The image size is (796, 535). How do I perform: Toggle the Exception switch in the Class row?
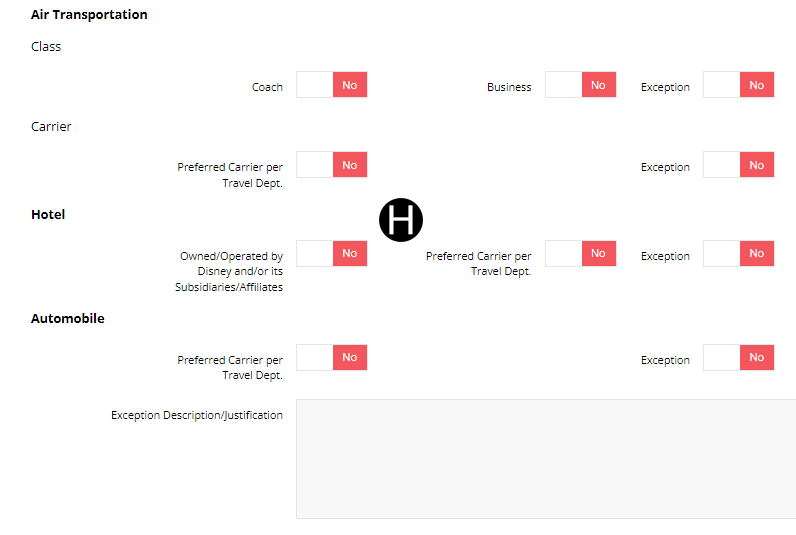click(738, 85)
